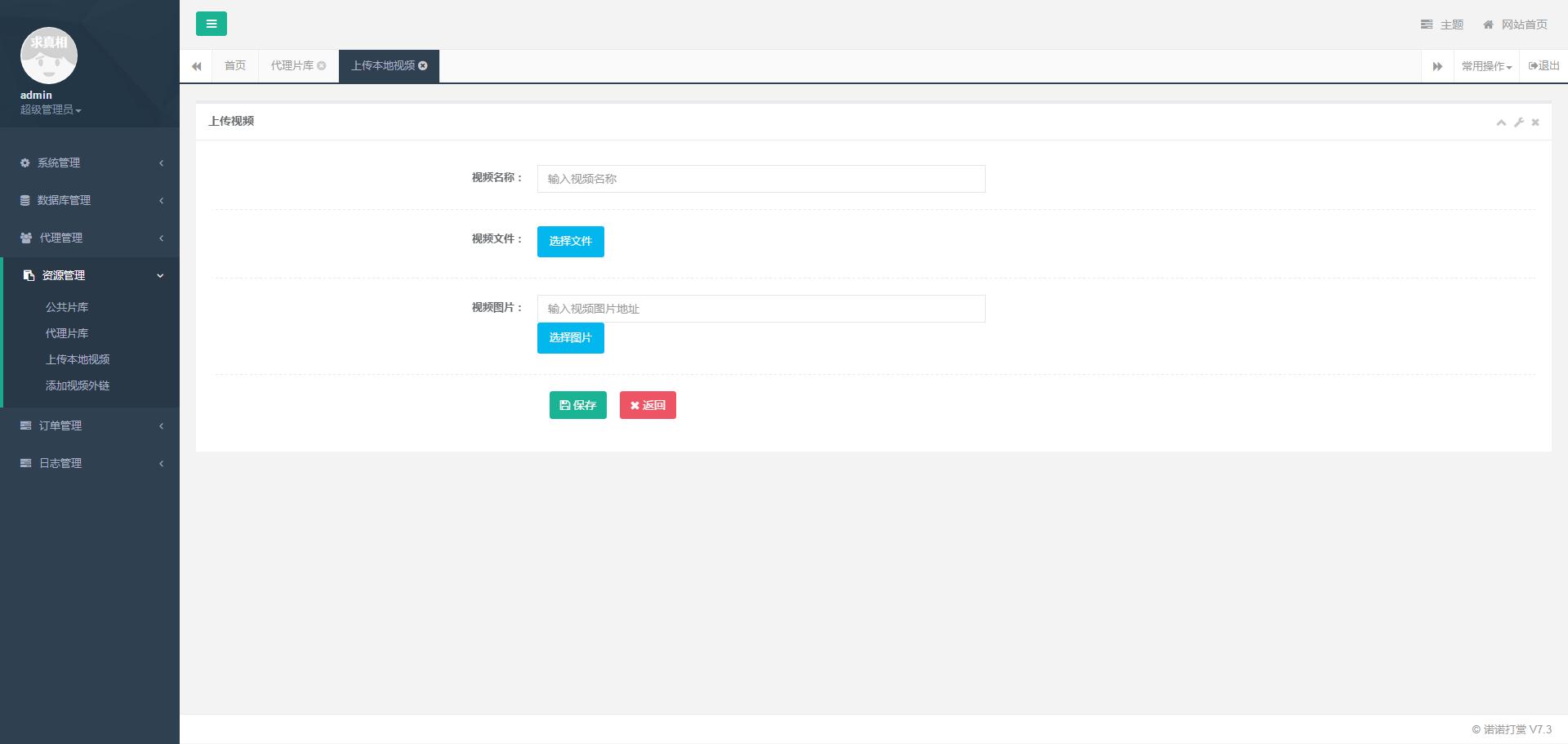Select 添加视频外链 in the sidebar
1568x744 pixels.
click(78, 385)
